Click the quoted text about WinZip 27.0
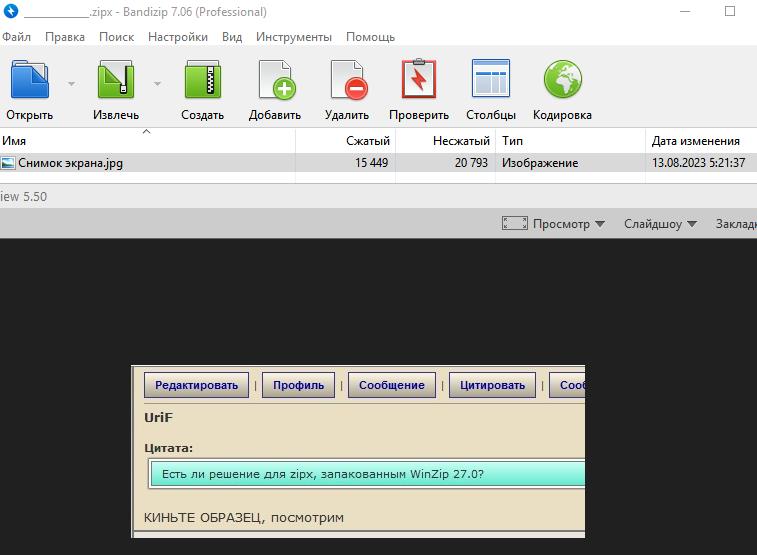 click(322, 474)
